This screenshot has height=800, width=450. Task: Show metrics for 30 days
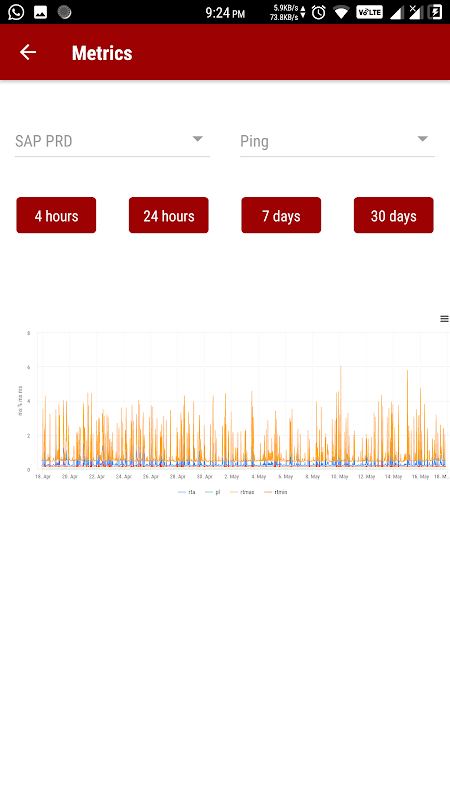(x=393, y=215)
